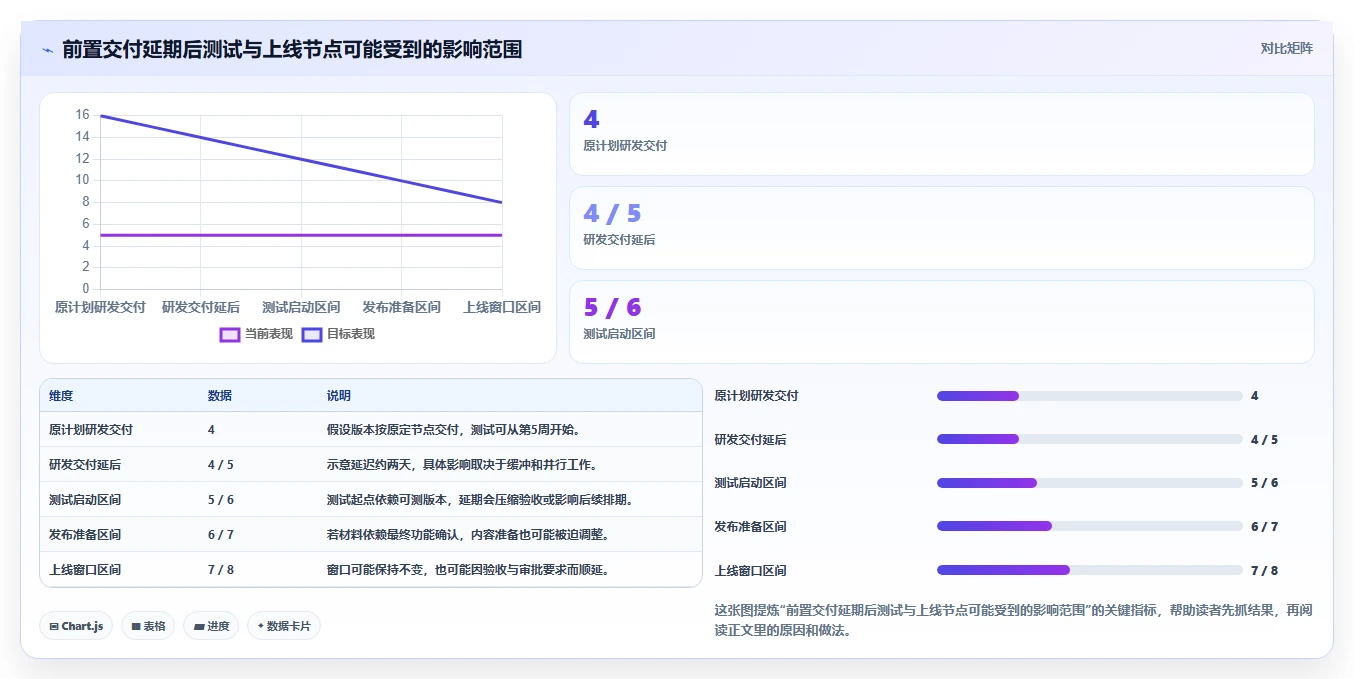This screenshot has width=1354, height=679.
Task: Click chart x-axis label 发布准备区间
Action: point(401,307)
